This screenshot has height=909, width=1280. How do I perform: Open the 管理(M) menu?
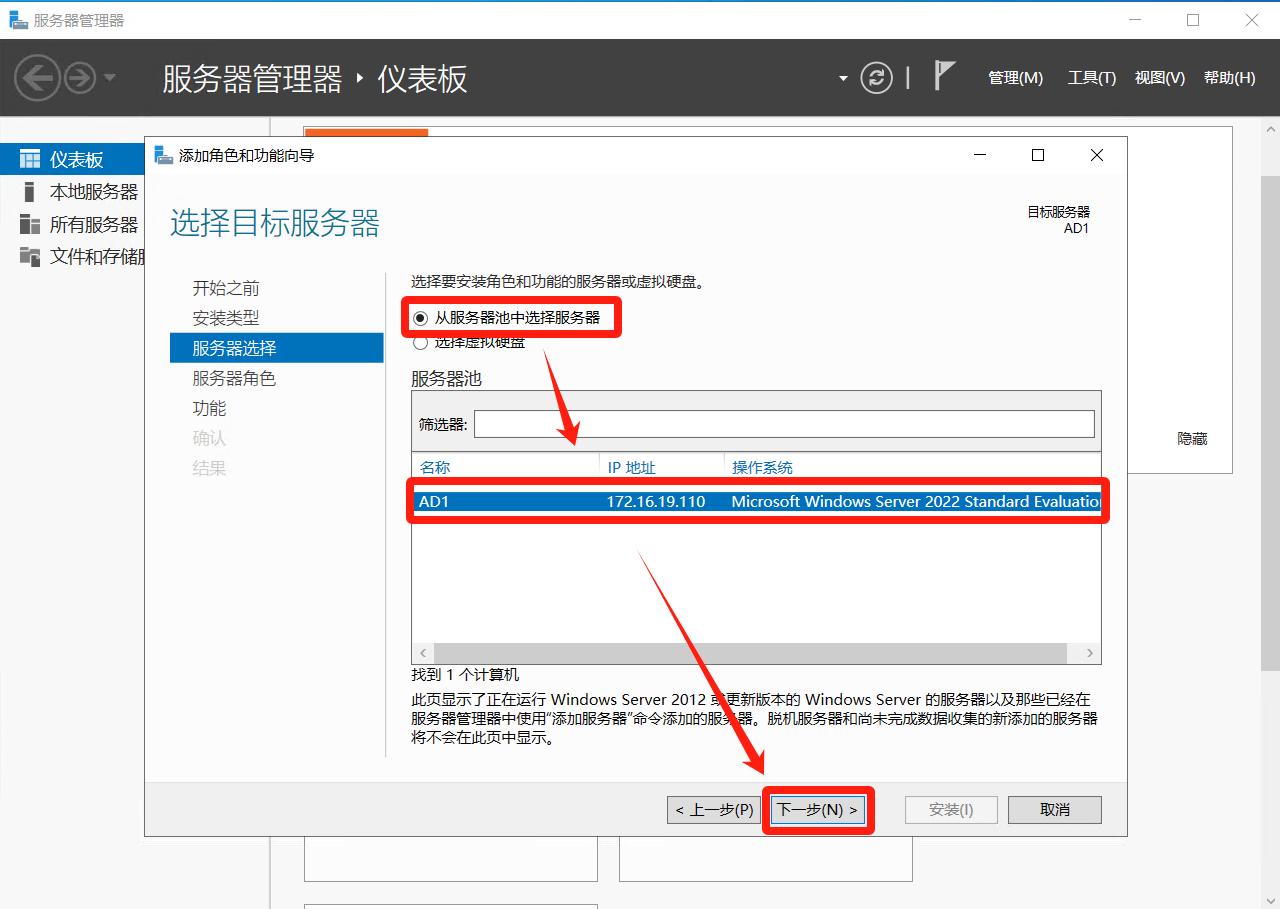[1015, 78]
